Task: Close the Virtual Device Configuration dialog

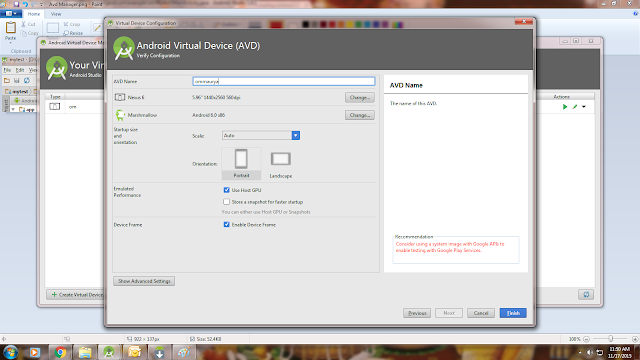Action: click(x=524, y=22)
